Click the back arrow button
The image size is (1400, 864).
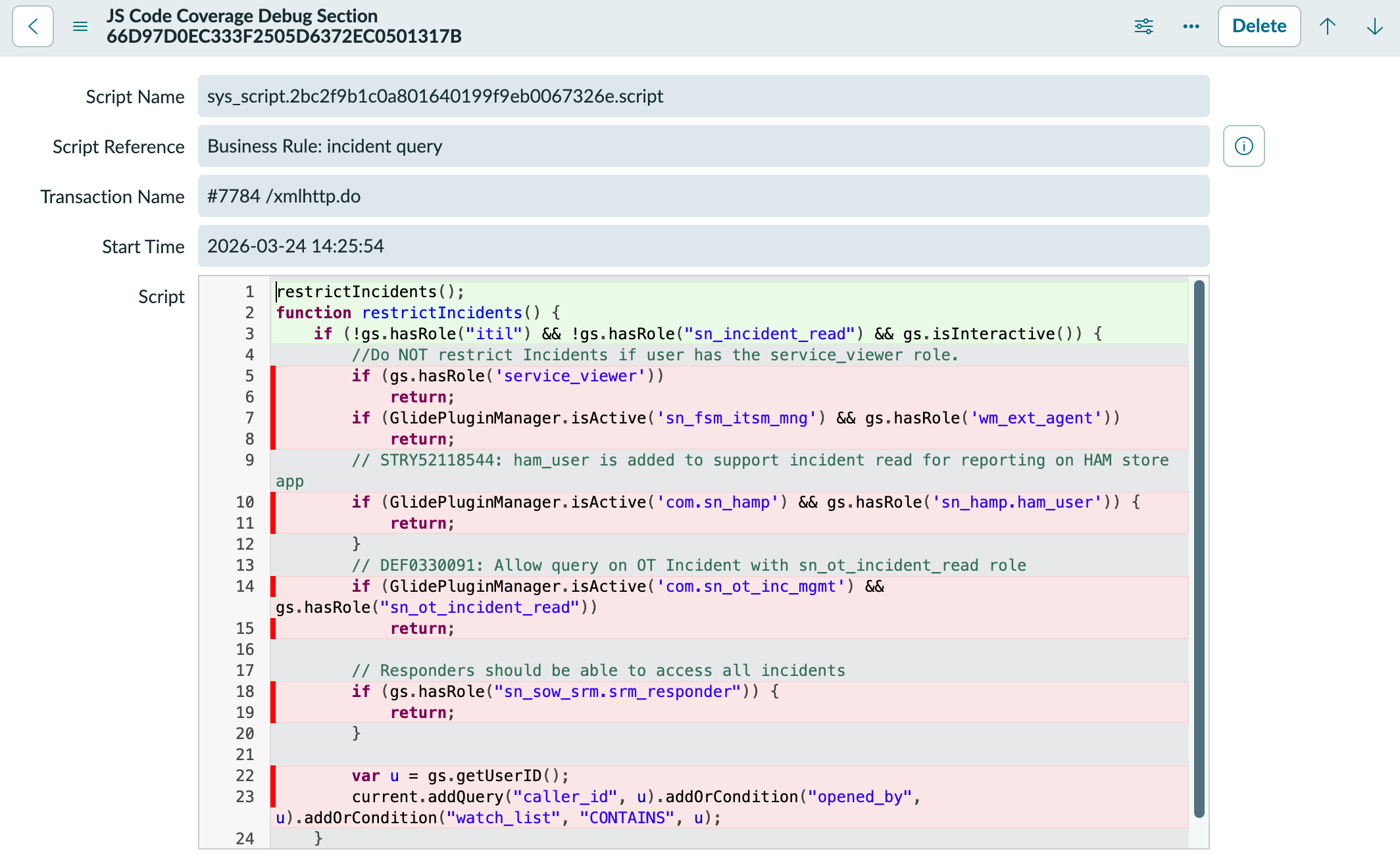(x=33, y=26)
